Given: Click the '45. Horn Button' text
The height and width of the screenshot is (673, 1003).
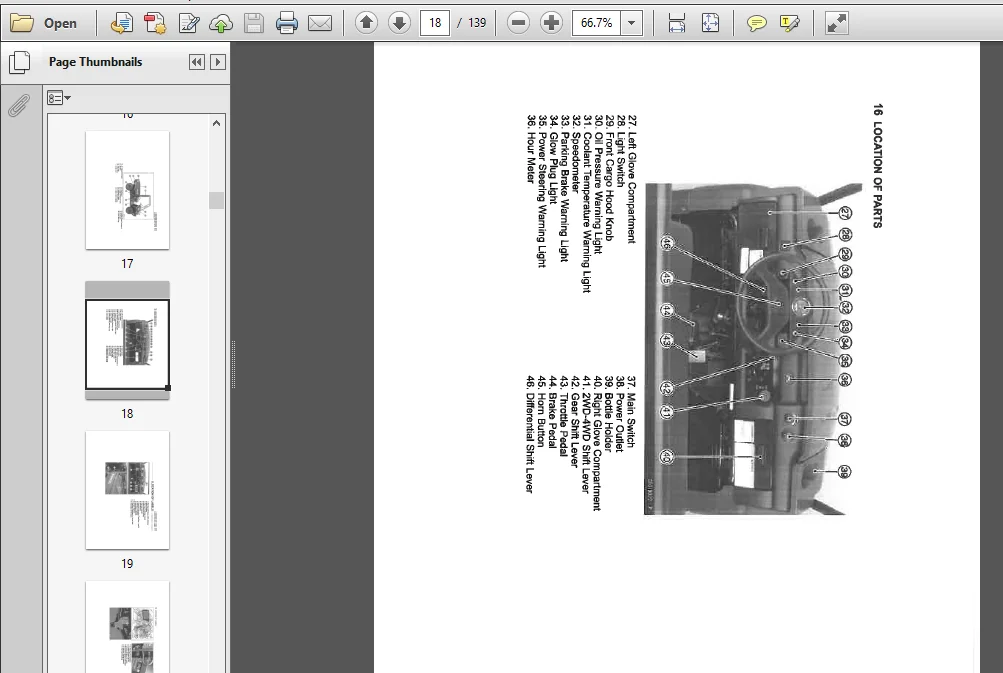Looking at the screenshot, I should coord(541,411).
